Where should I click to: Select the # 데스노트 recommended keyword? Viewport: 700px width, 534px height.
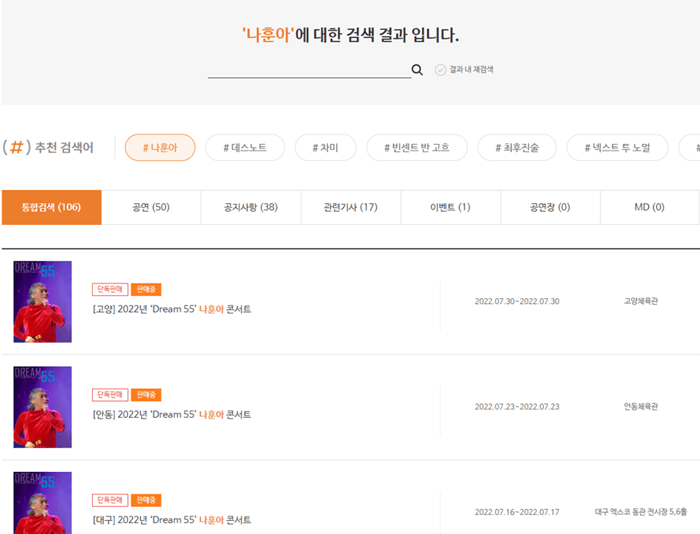pyautogui.click(x=245, y=147)
